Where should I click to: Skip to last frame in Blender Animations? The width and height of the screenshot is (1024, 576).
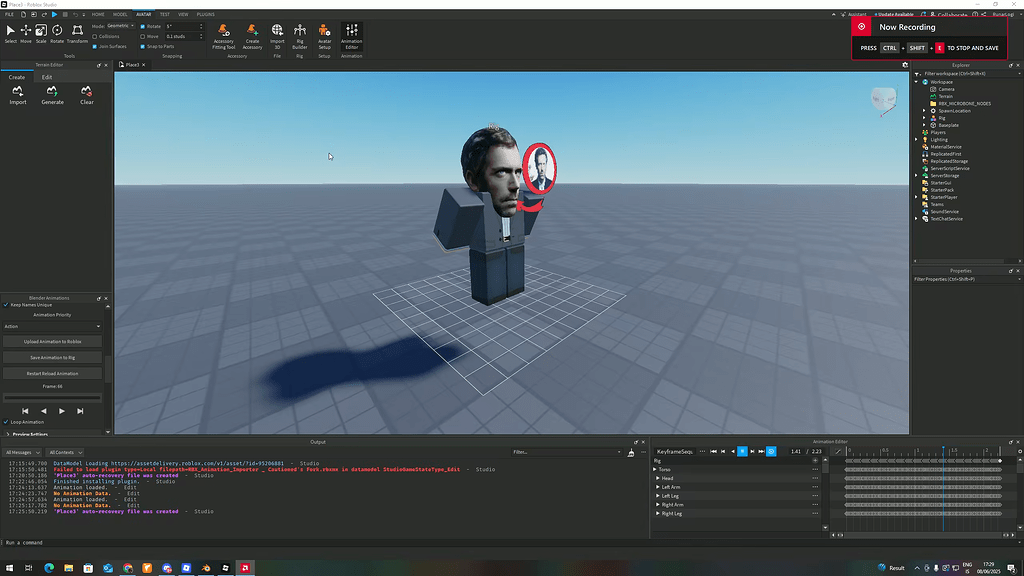coord(80,411)
